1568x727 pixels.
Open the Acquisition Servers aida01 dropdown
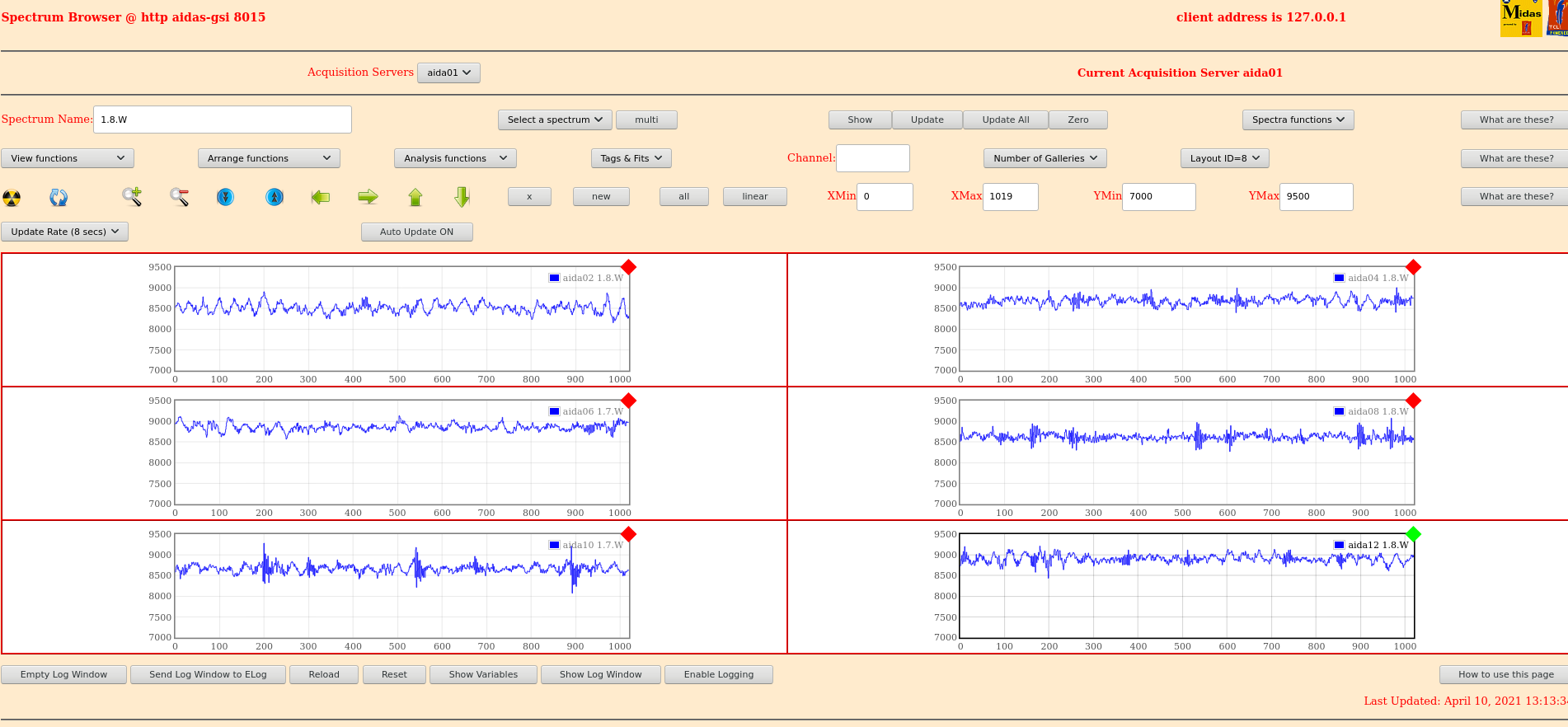pos(448,73)
